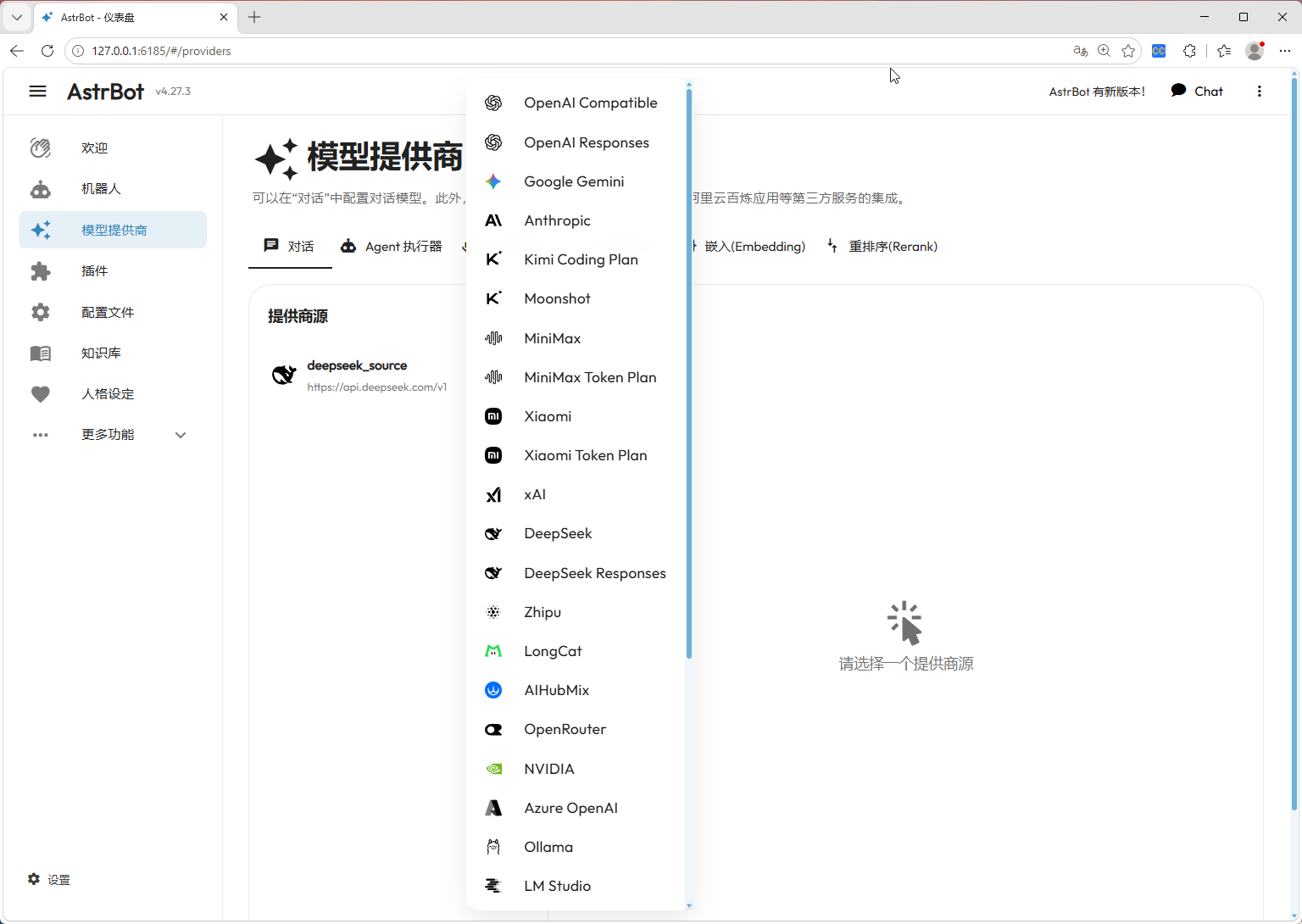Screen dimensions: 1302x924
Task: Click the zoom magnifier icon in address bar
Action: (1104, 51)
